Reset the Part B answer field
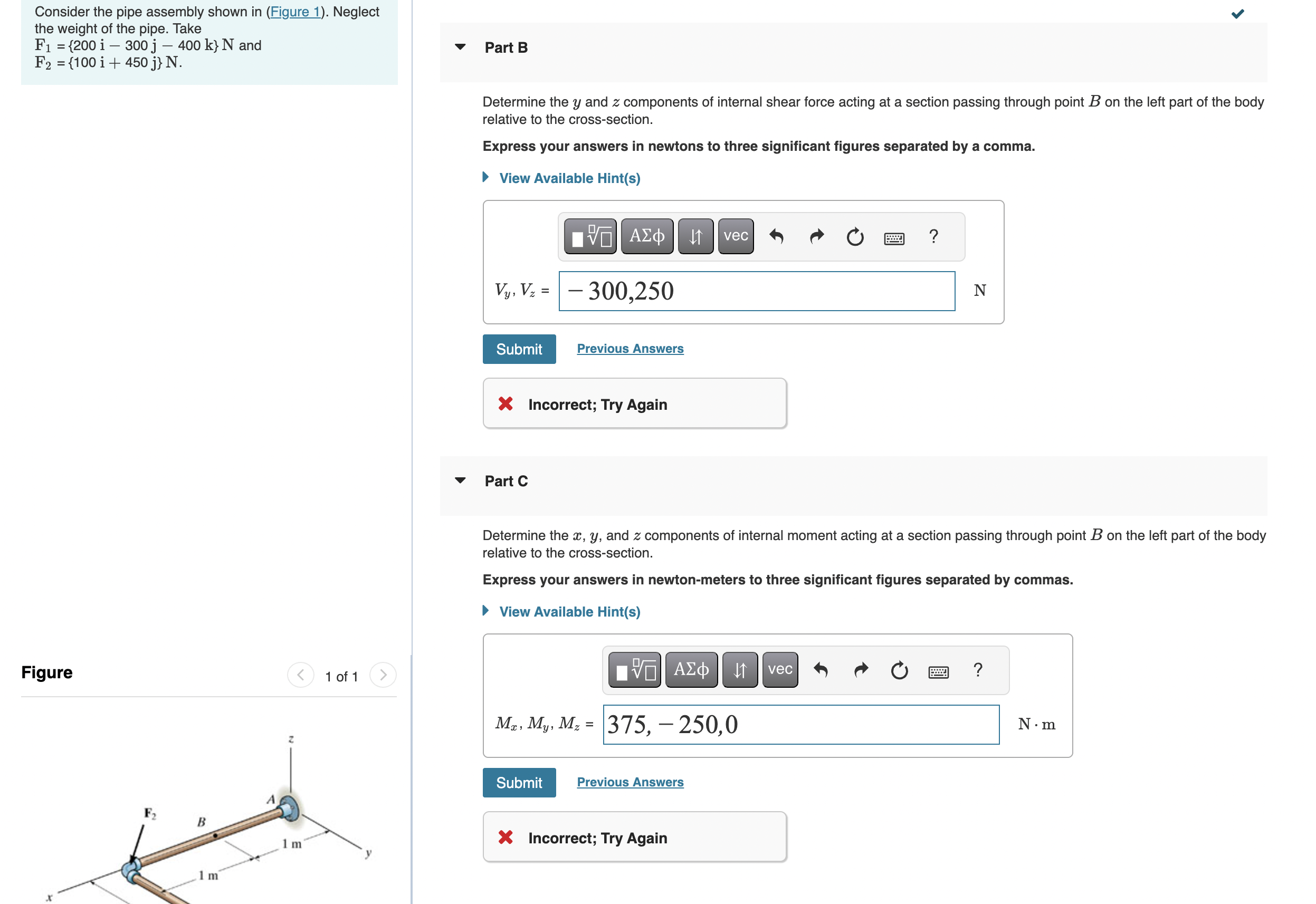This screenshot has width=1316, height=904. [855, 236]
